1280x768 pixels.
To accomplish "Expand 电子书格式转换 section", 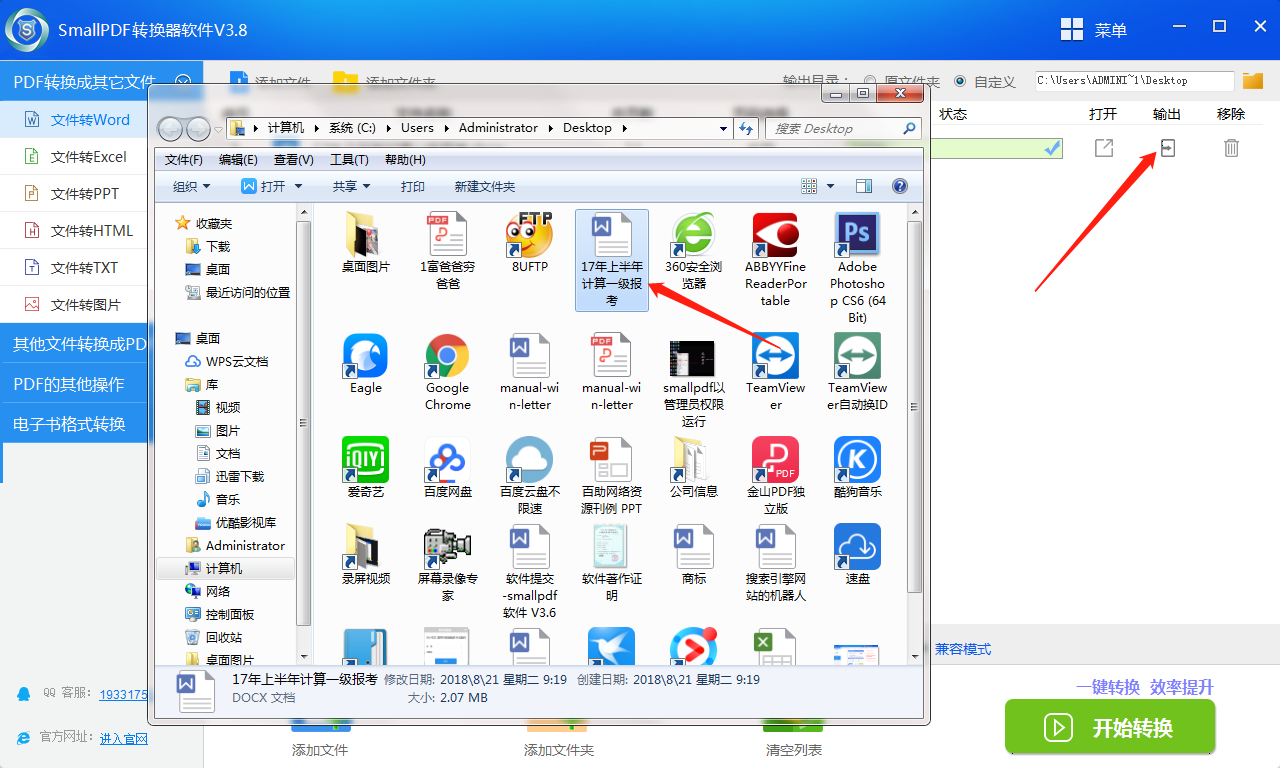I will (75, 424).
